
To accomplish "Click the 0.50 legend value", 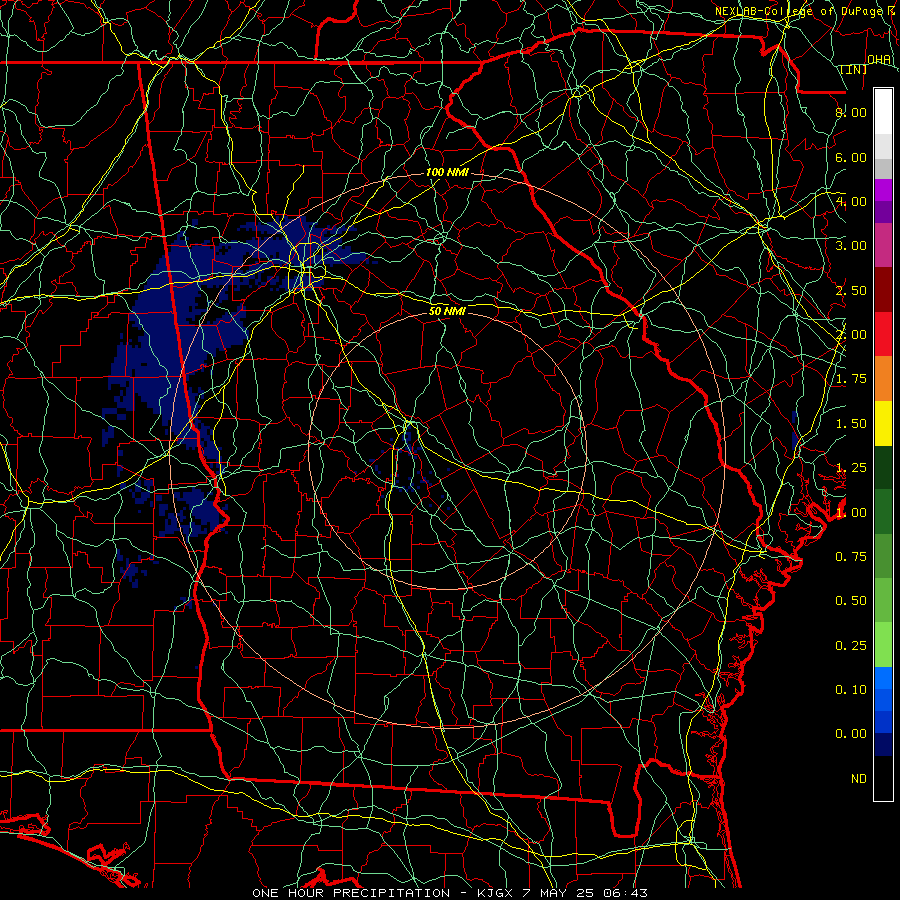I will click(851, 601).
